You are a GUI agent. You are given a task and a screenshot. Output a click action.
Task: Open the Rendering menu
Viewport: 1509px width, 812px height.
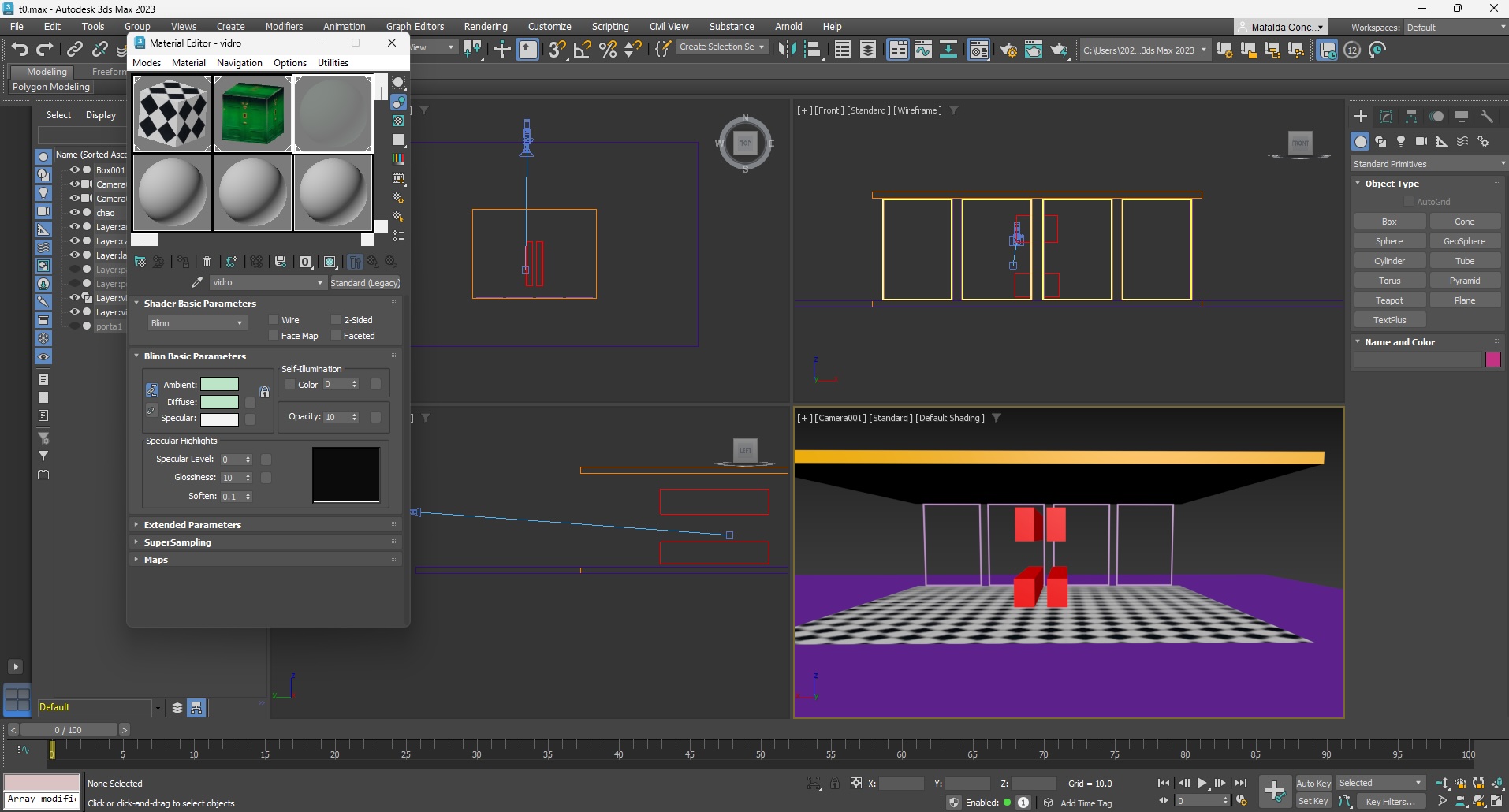coord(485,26)
